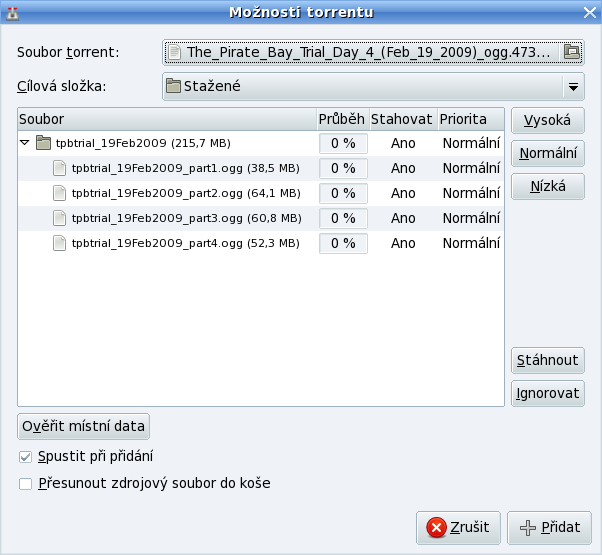Set priority with Vysoká button
This screenshot has height=555, width=602.
(548, 121)
